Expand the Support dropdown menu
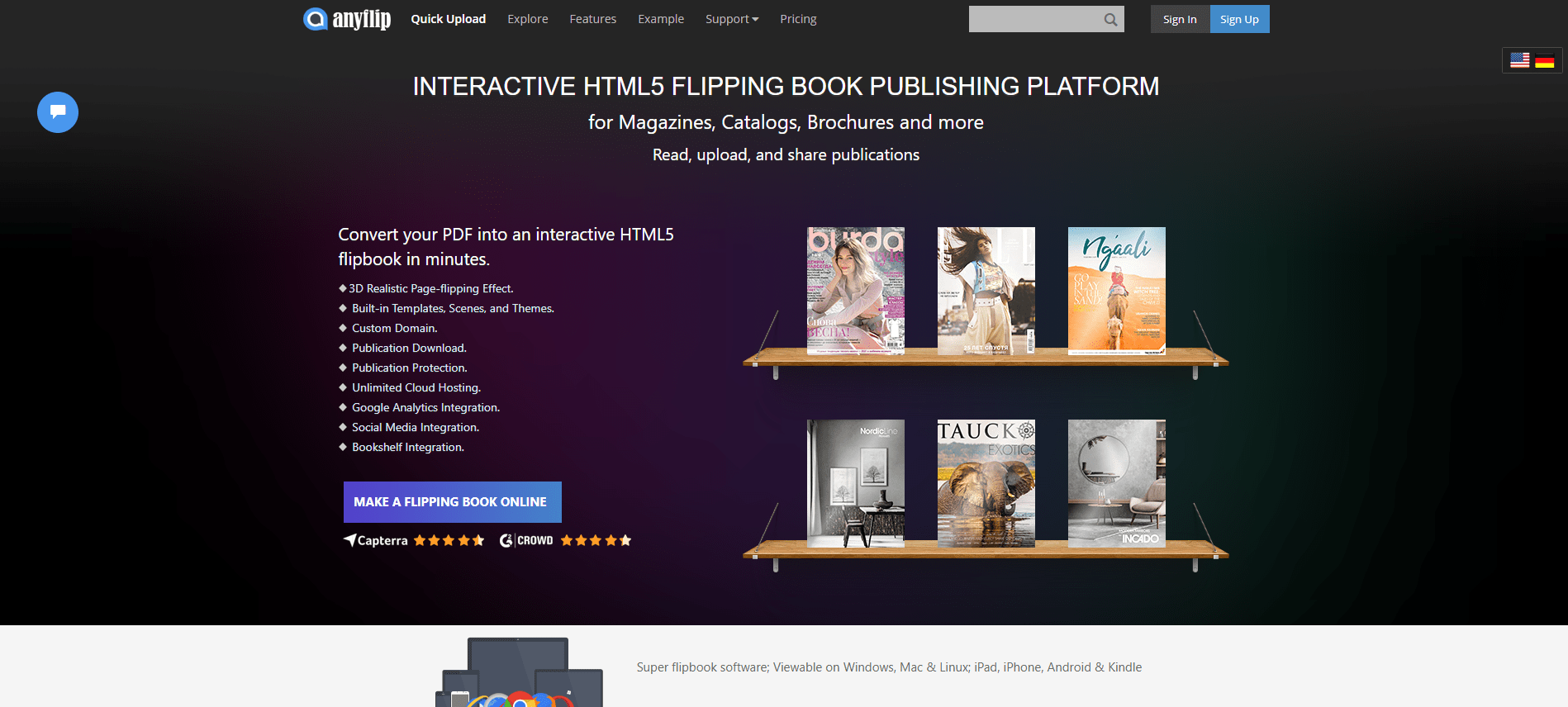1568x707 pixels. tap(732, 19)
